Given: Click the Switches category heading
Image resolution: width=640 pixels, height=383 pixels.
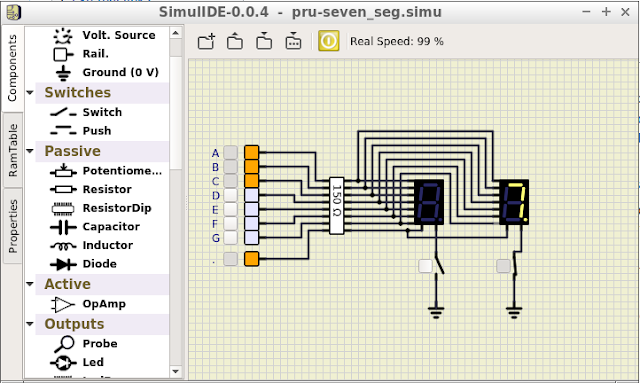Looking at the screenshot, I should tap(78, 93).
